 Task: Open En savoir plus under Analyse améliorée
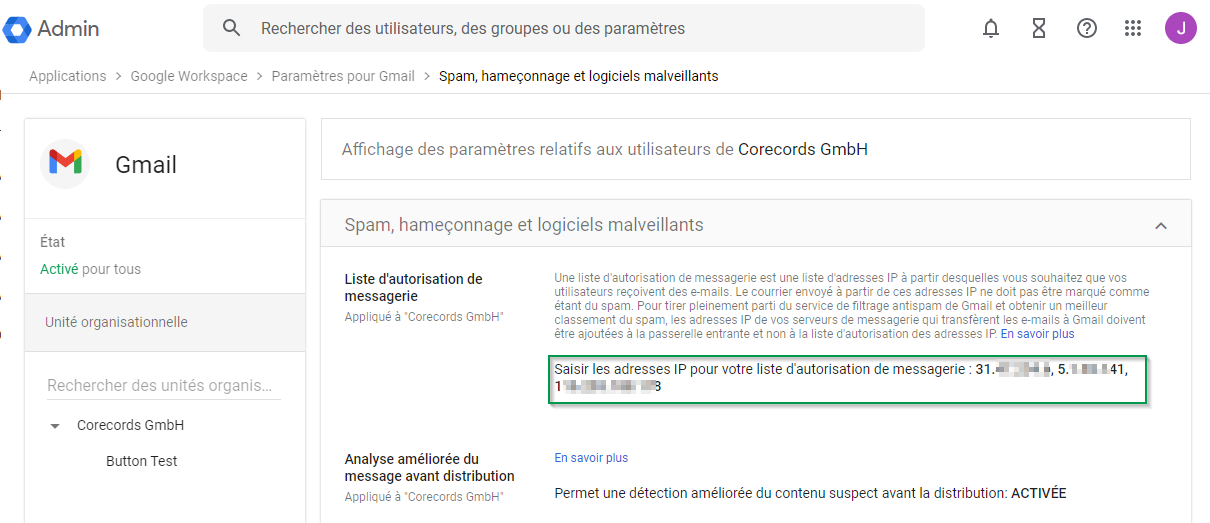click(x=591, y=458)
